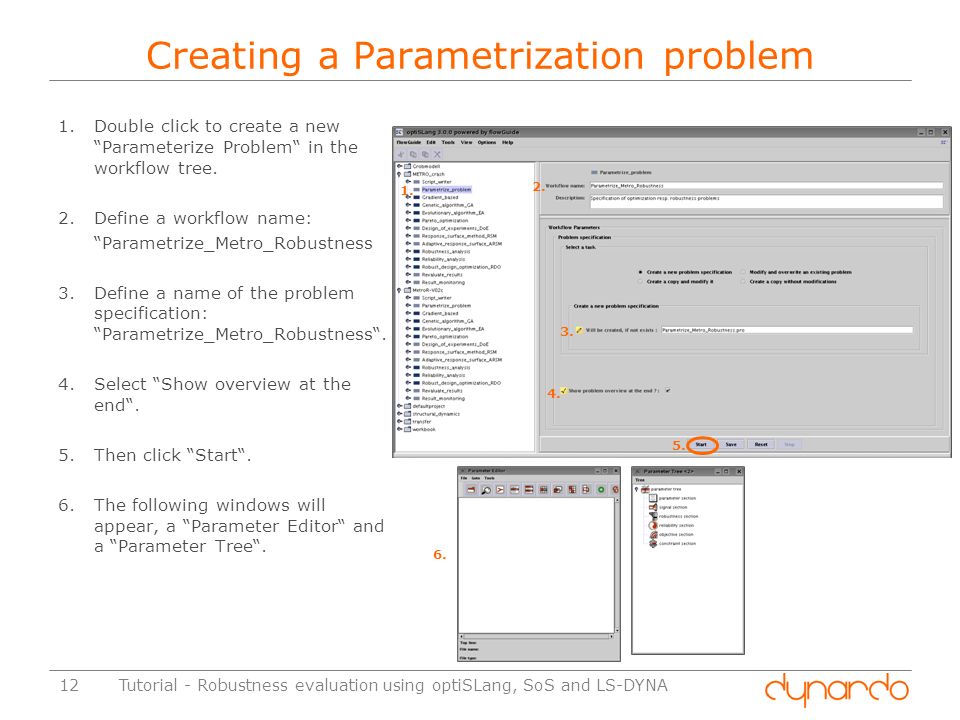Select Pareto_optimization under MetroR-V02c

pos(445,337)
